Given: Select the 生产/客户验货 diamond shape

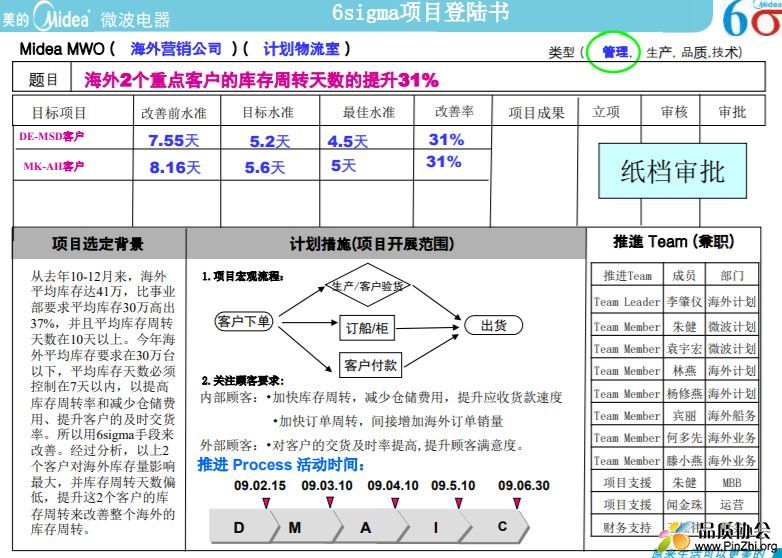Looking at the screenshot, I should coord(368,285).
